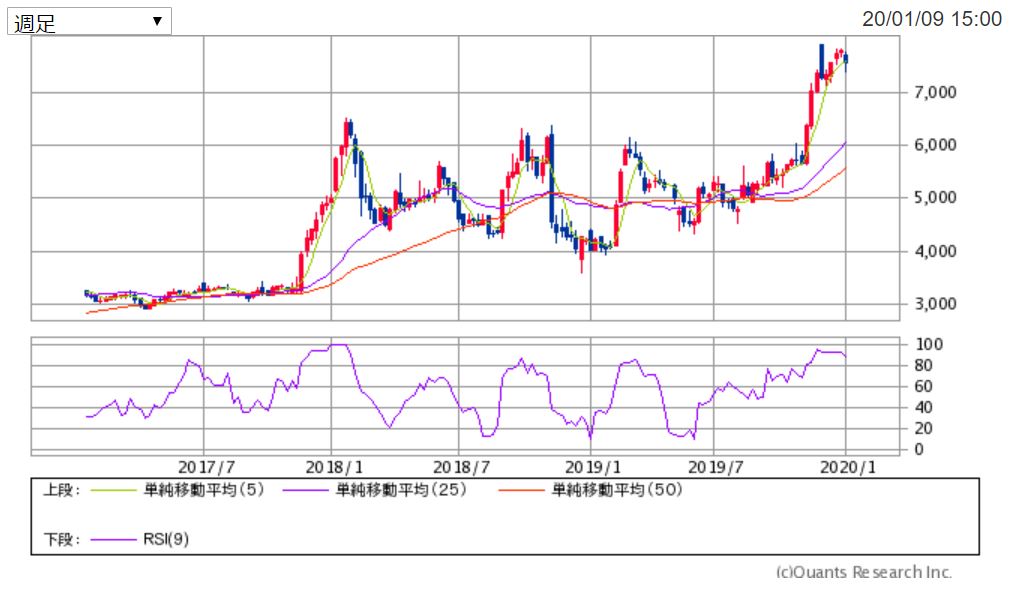The image size is (1009, 590).
Task: Click the 4,000 price axis label
Action: (x=936, y=251)
